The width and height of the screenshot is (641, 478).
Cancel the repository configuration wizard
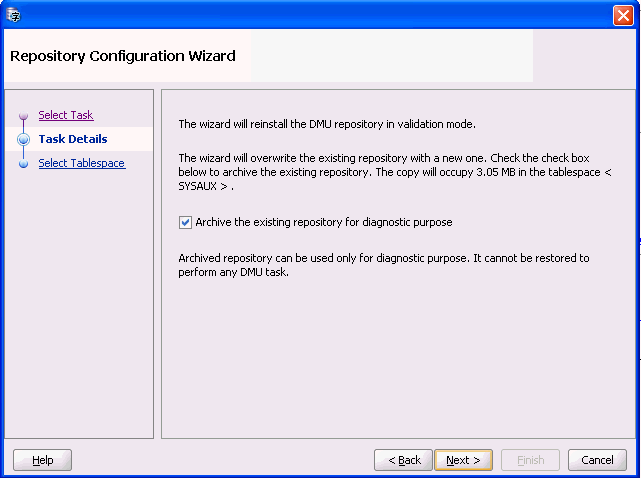[x=597, y=460]
